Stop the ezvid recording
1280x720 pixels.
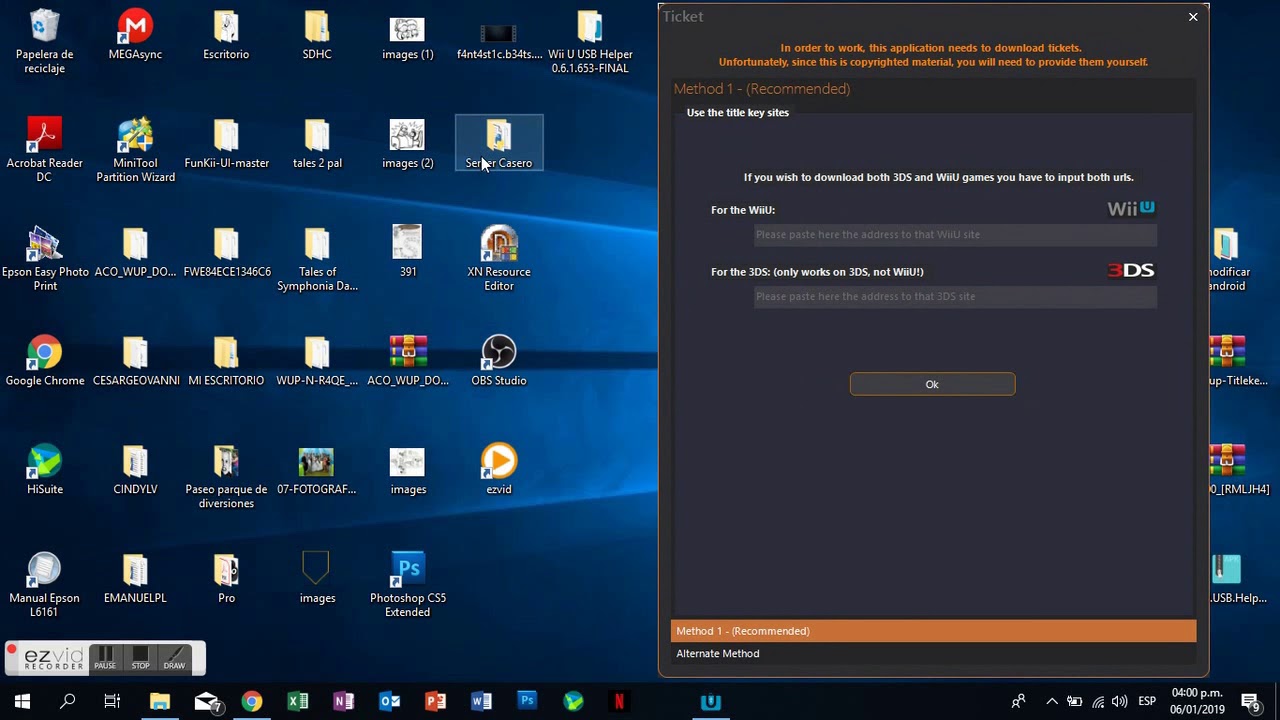tap(140, 658)
